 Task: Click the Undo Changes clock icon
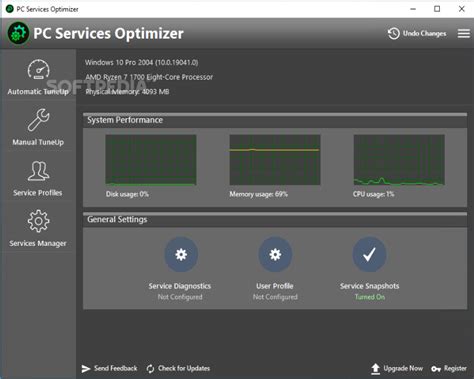click(394, 33)
